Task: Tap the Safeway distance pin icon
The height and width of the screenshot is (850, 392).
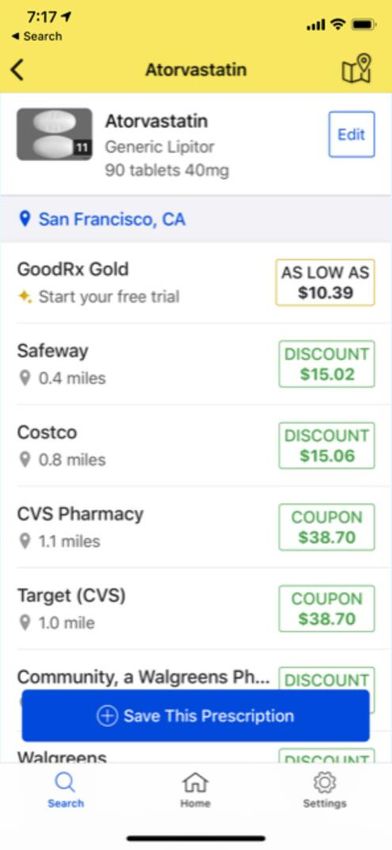Action: (x=24, y=378)
